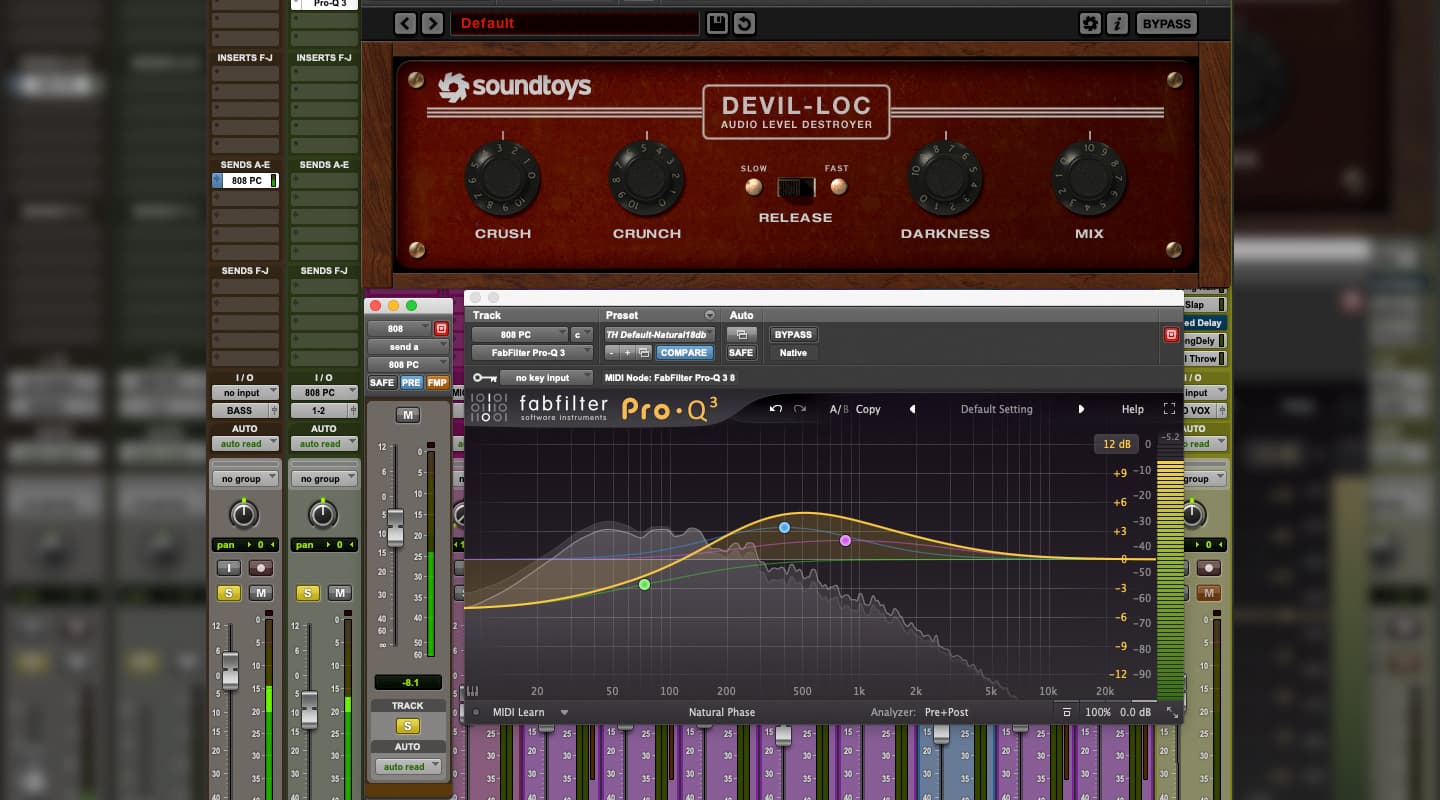Open the plugin automation enable window icon
Image resolution: width=1440 pixels, height=800 pixels.
click(741, 335)
